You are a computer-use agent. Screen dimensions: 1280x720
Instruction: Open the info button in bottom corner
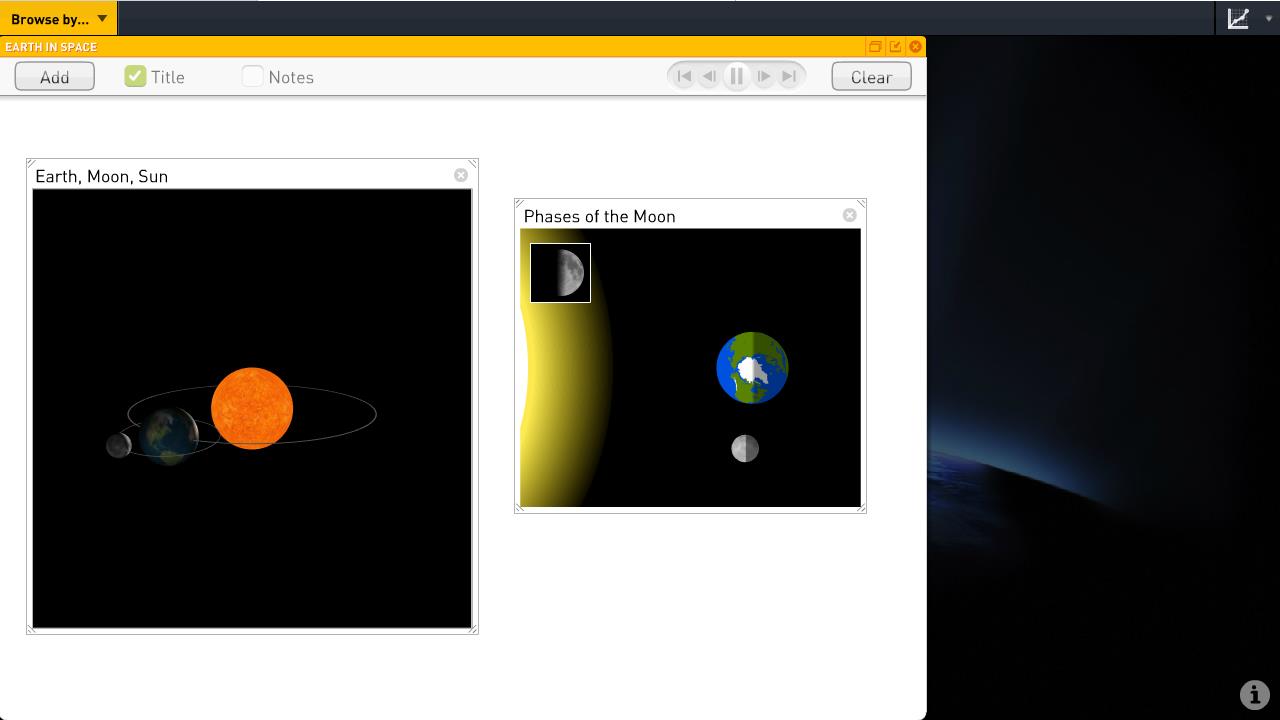[1255, 695]
